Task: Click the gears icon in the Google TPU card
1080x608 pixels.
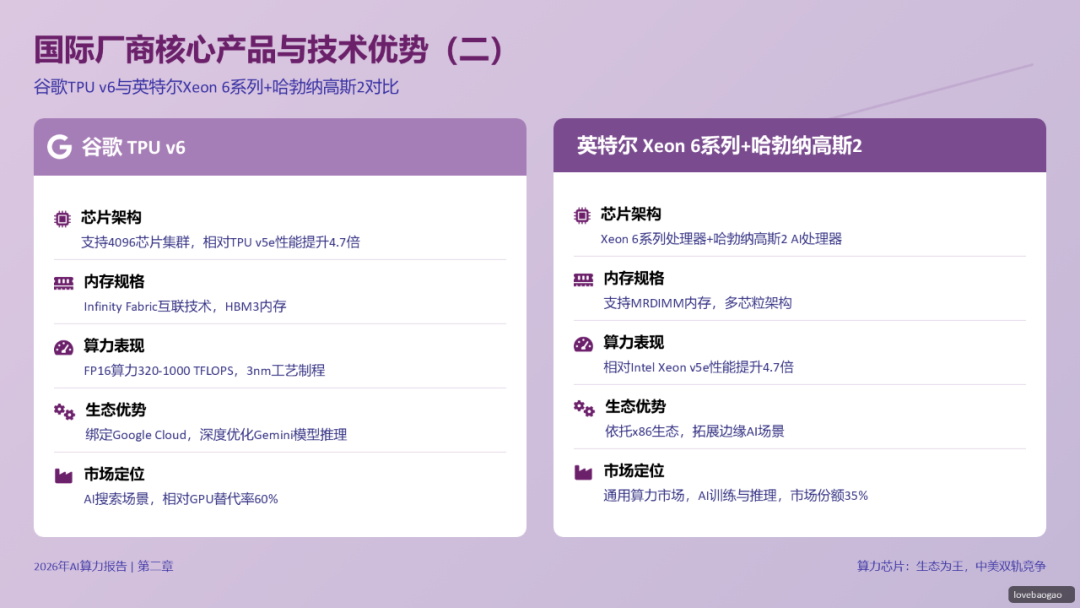Action: click(64, 411)
